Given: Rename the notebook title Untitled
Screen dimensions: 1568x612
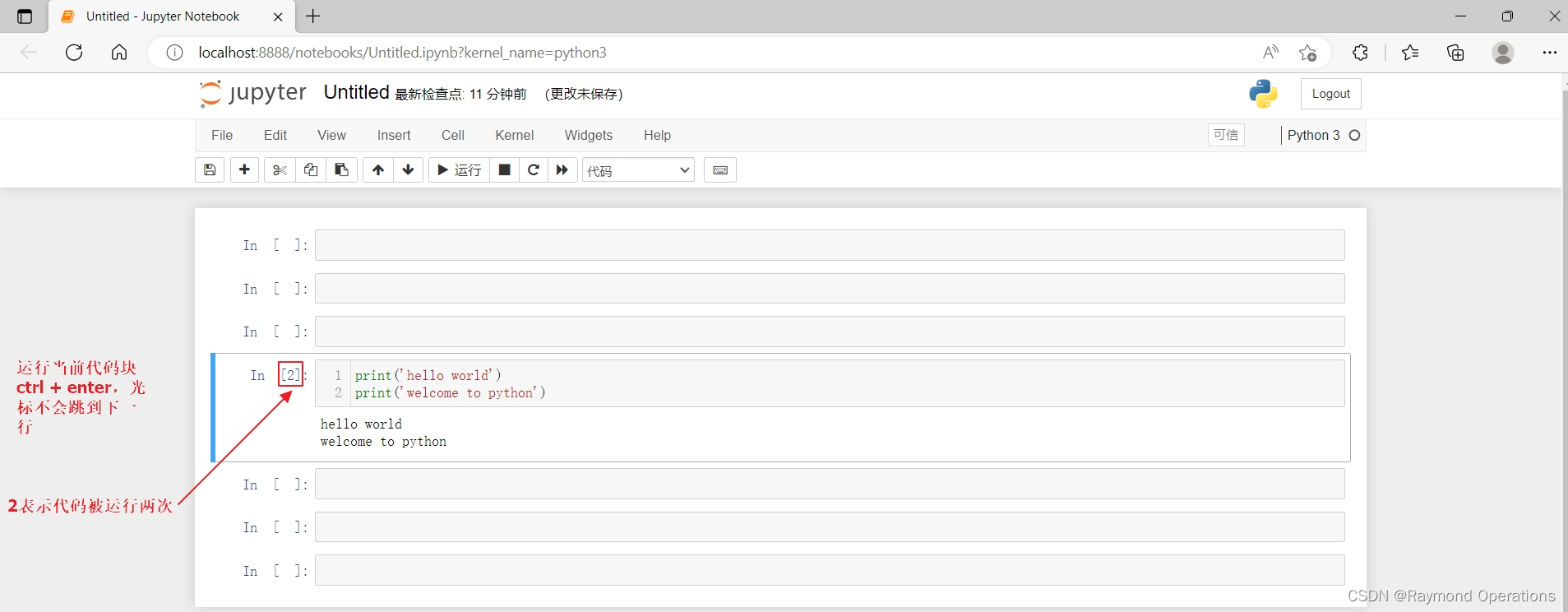Looking at the screenshot, I should (x=356, y=92).
